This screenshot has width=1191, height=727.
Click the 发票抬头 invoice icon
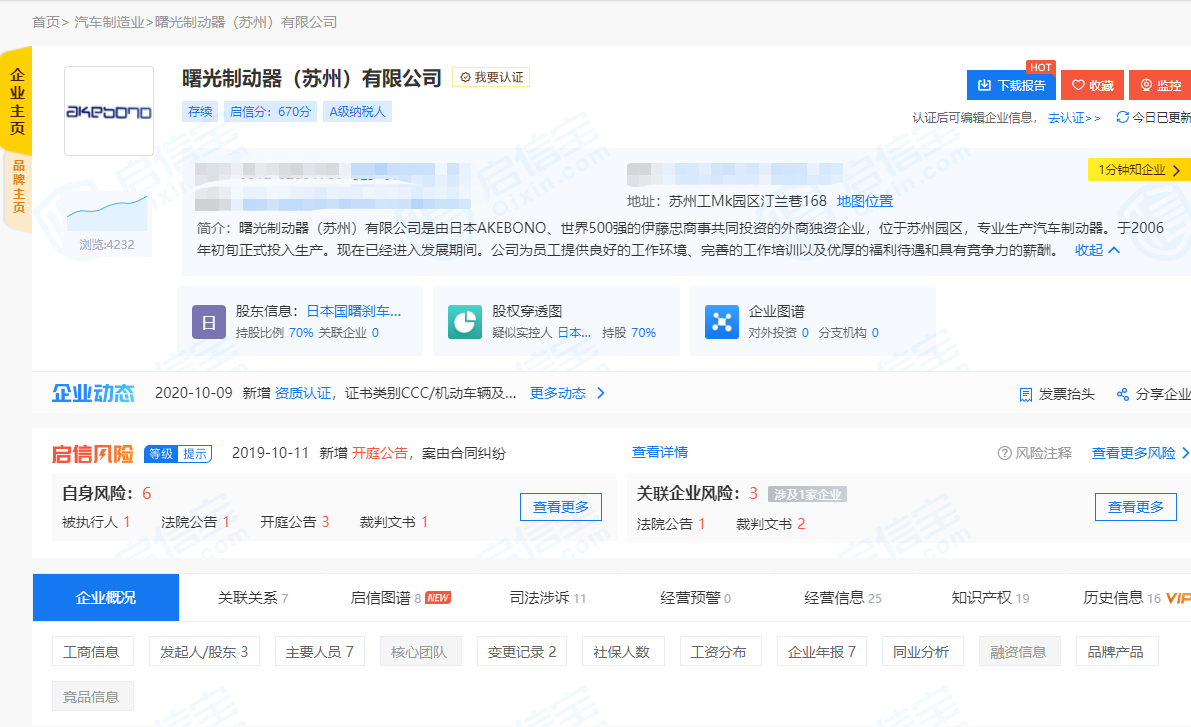tap(1025, 394)
